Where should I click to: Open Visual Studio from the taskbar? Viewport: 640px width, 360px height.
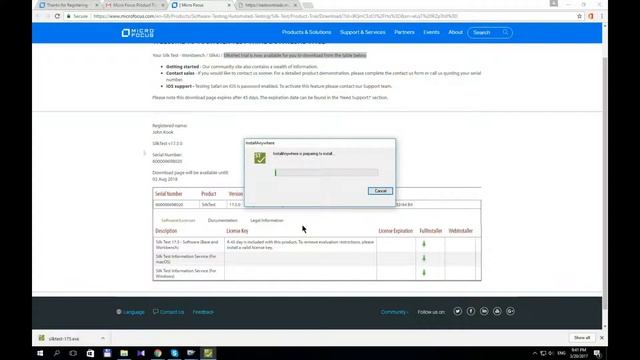click(141, 353)
